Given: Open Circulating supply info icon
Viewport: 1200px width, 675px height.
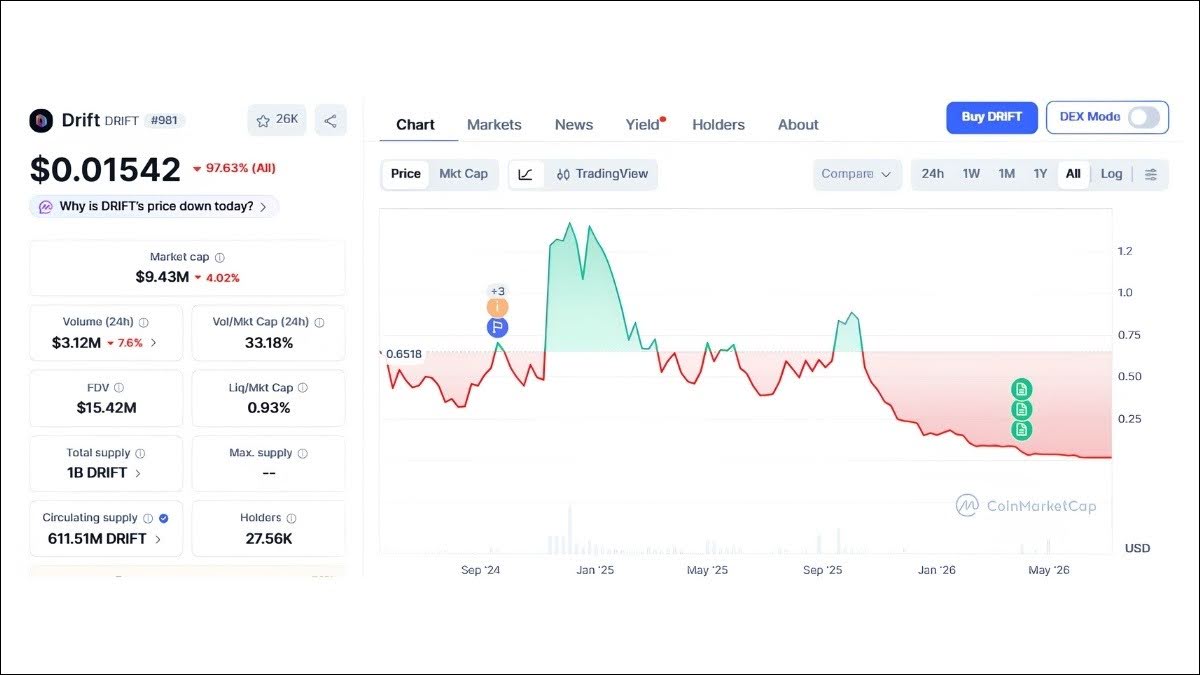Looking at the screenshot, I should tap(148, 518).
